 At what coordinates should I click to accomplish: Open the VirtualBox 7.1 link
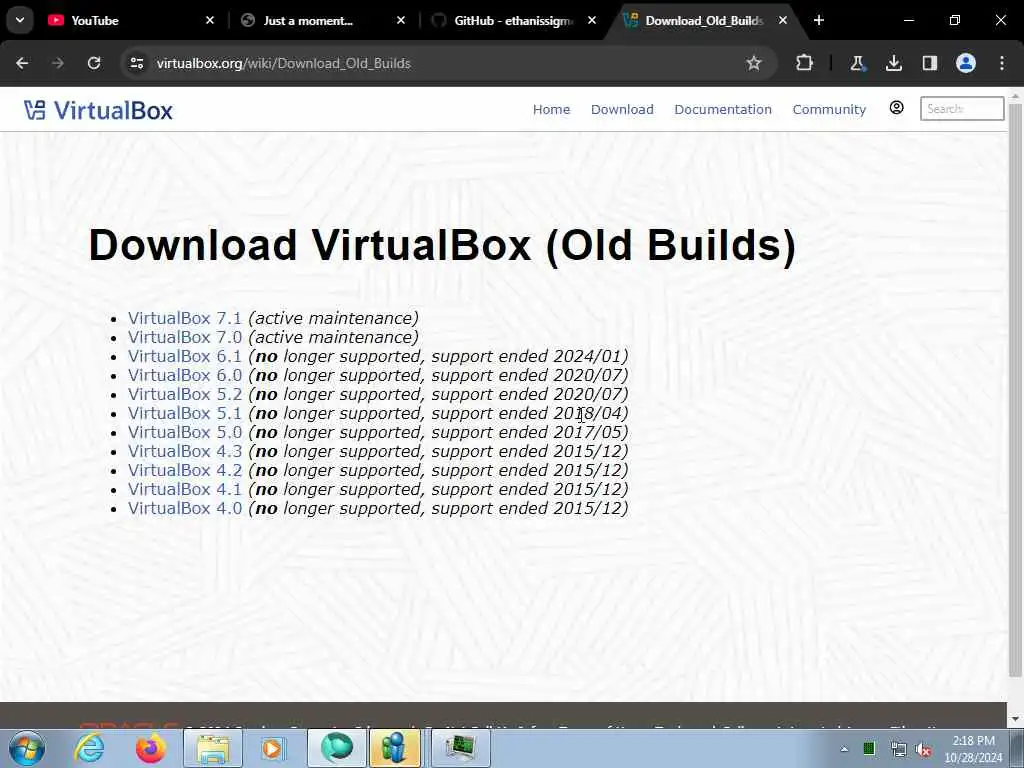[185, 318]
